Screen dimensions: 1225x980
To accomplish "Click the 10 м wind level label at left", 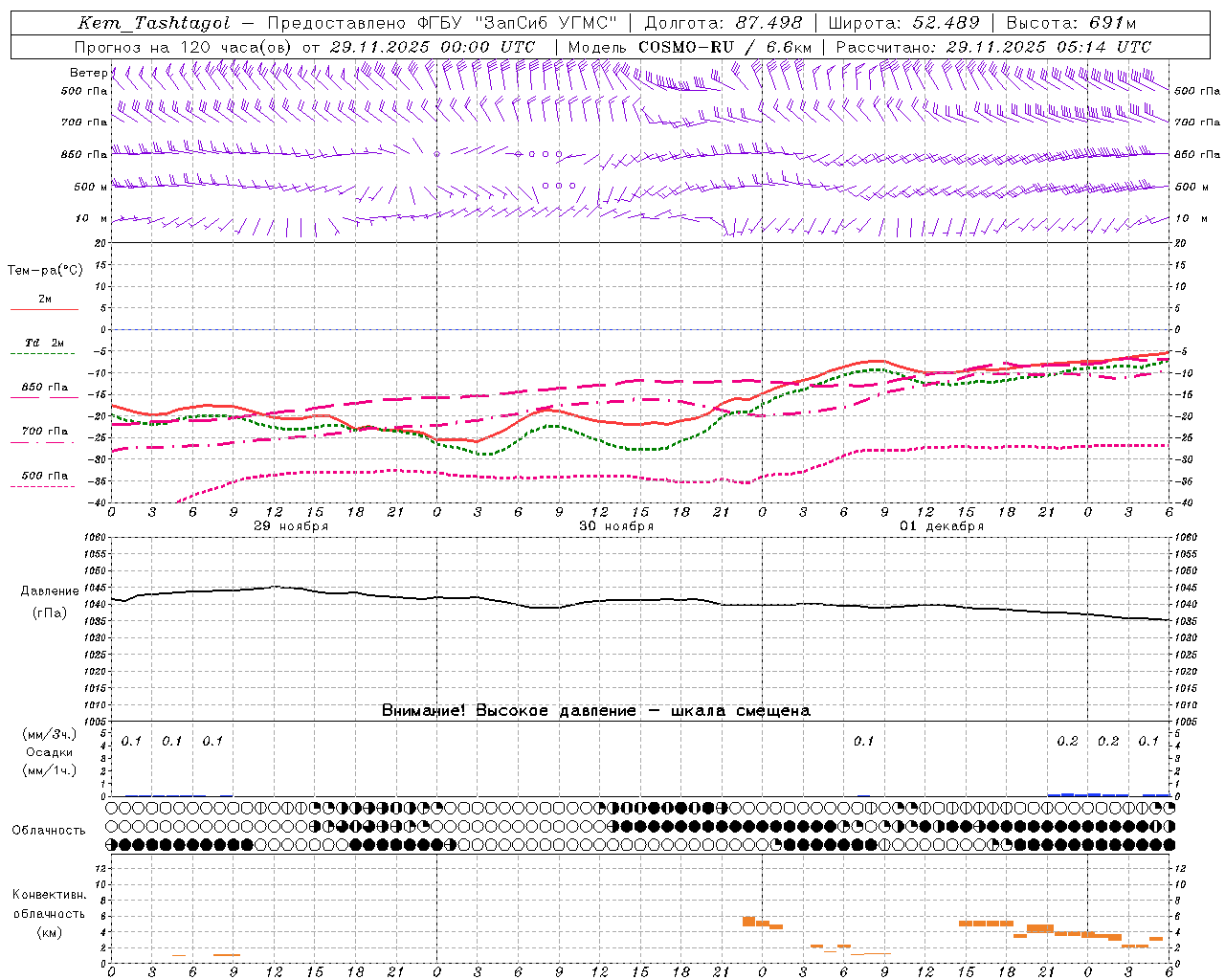I will [92, 218].
